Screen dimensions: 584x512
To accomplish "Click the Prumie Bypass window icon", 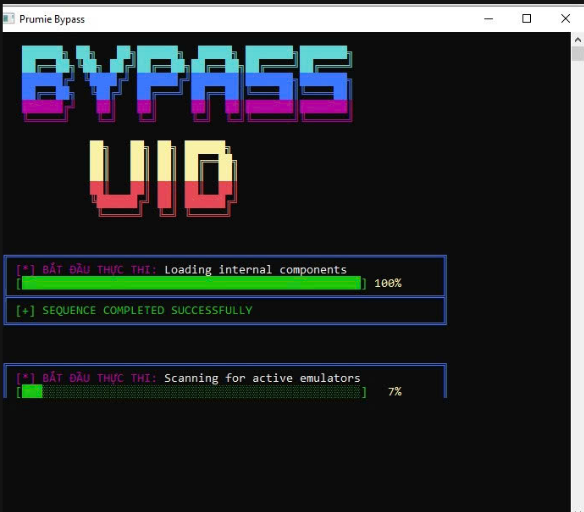I will click(9, 19).
